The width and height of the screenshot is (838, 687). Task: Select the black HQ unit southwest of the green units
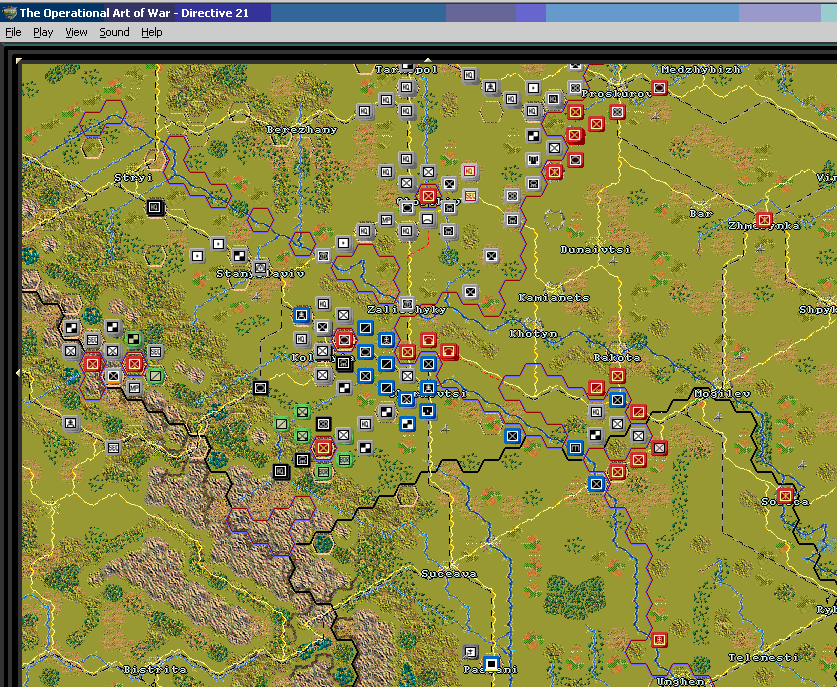tap(281, 471)
